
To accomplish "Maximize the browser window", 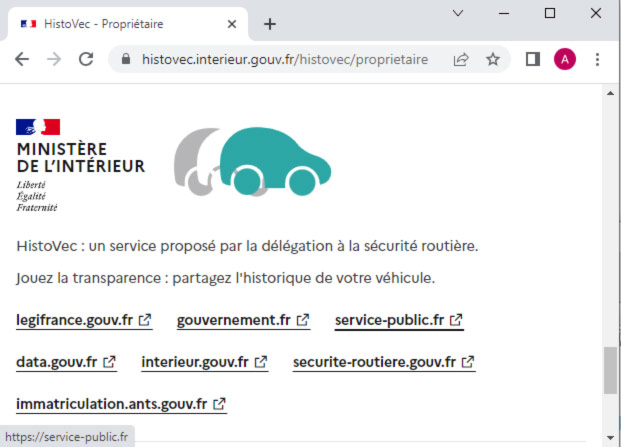I will (x=550, y=13).
